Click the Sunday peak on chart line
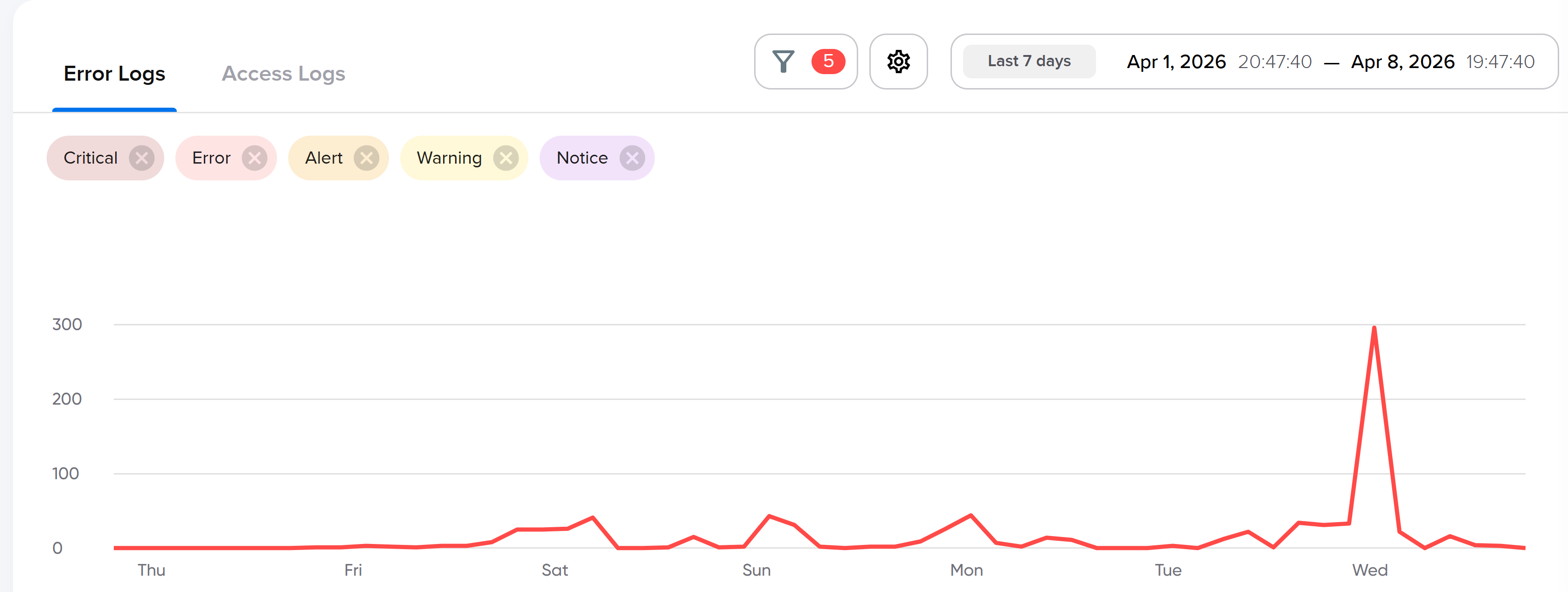Screen dimensions: 1568x592 click(770, 516)
